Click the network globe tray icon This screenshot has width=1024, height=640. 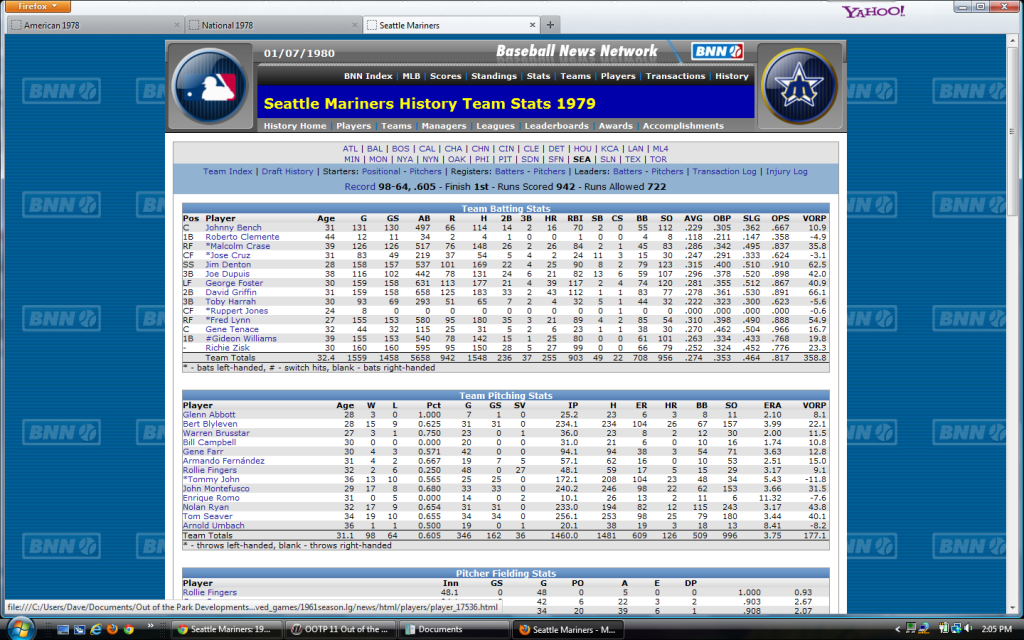click(955, 629)
